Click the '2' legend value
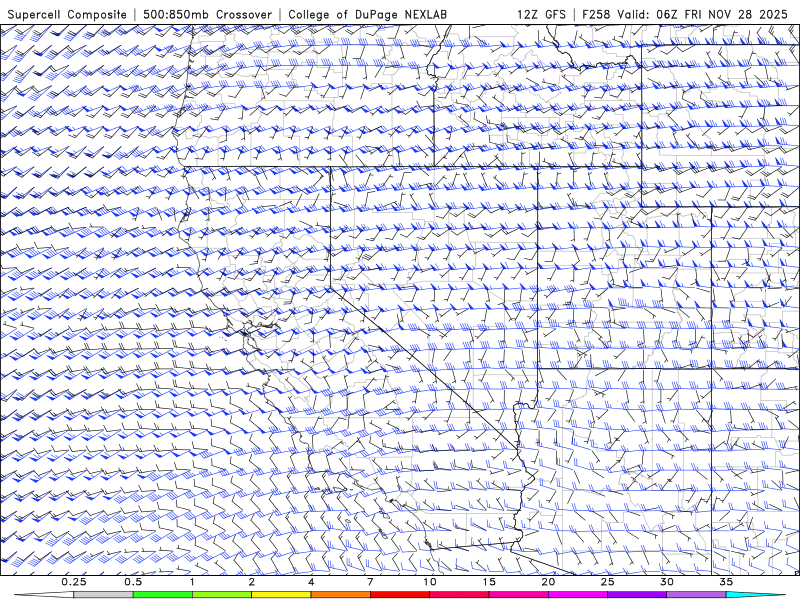This screenshot has width=800, height=600. (x=252, y=582)
